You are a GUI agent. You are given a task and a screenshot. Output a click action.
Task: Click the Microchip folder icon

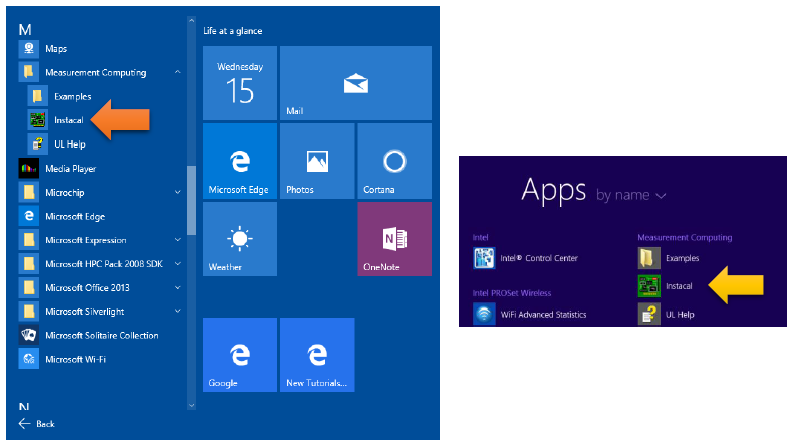point(28,193)
